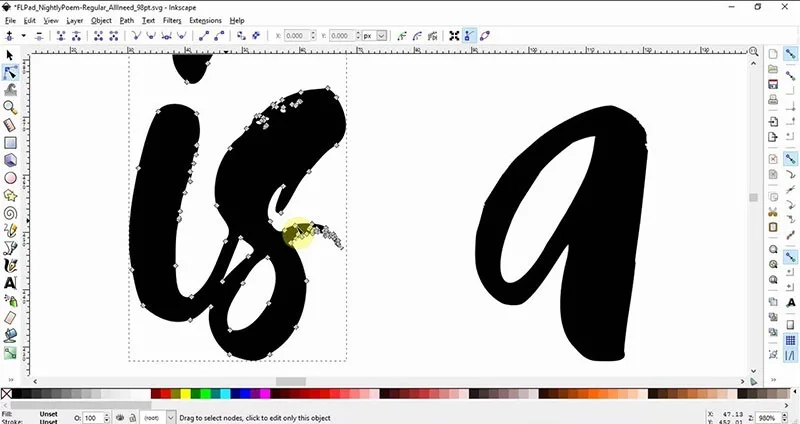Click Convert object to path button
The width and height of the screenshot is (800, 424).
pos(241,36)
